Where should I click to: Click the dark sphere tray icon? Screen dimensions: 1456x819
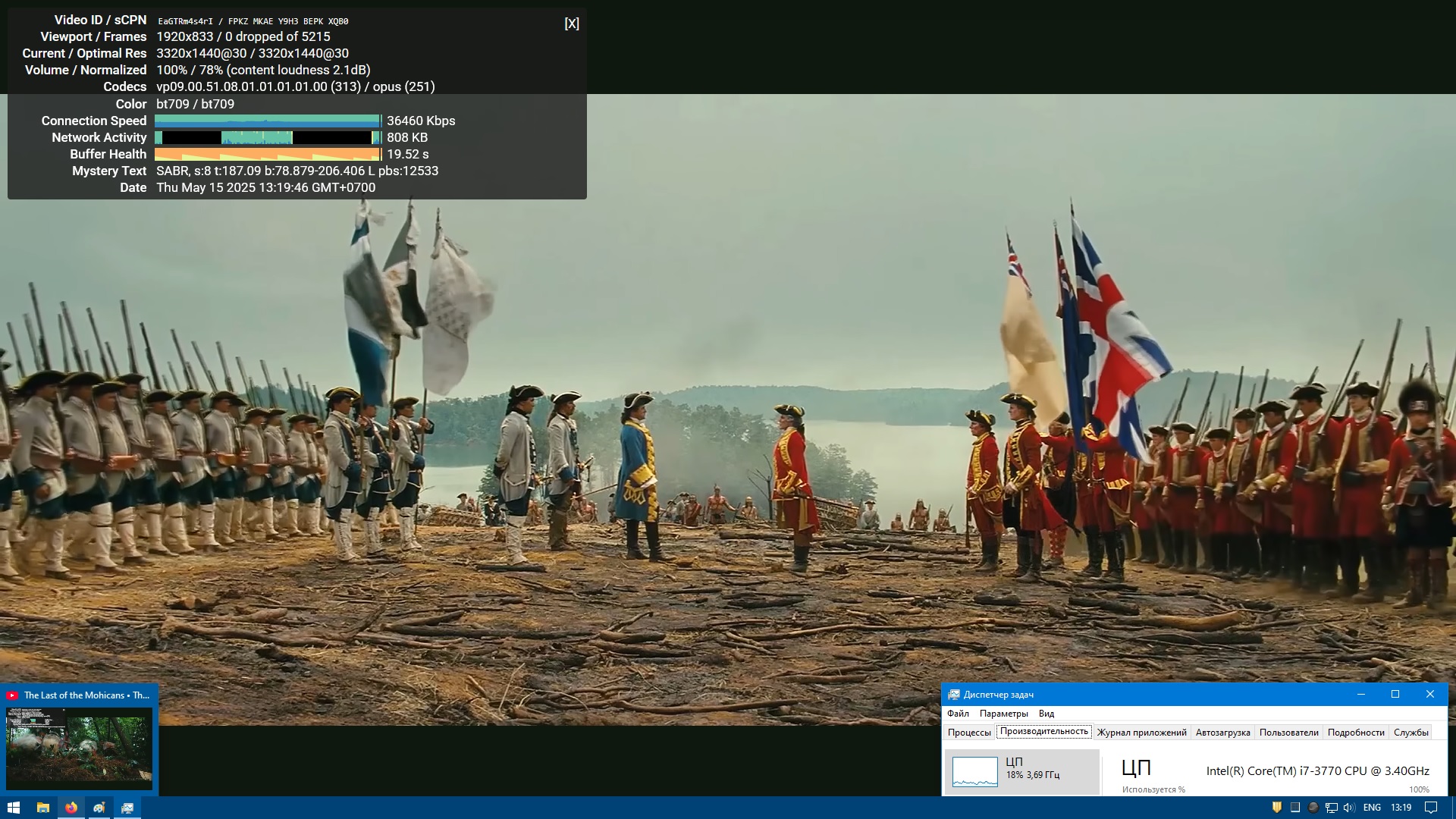point(1313,808)
